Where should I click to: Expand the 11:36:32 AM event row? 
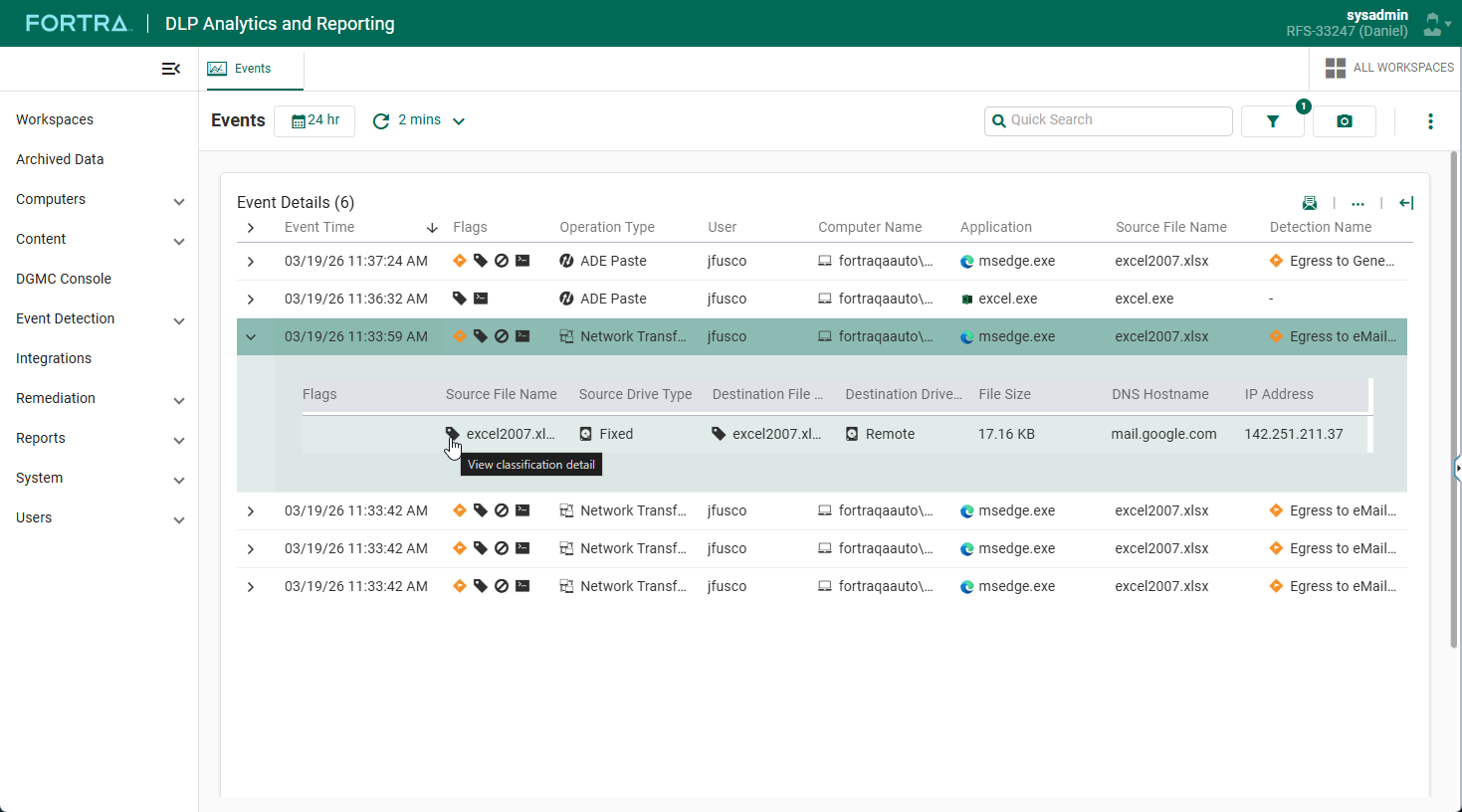(251, 300)
